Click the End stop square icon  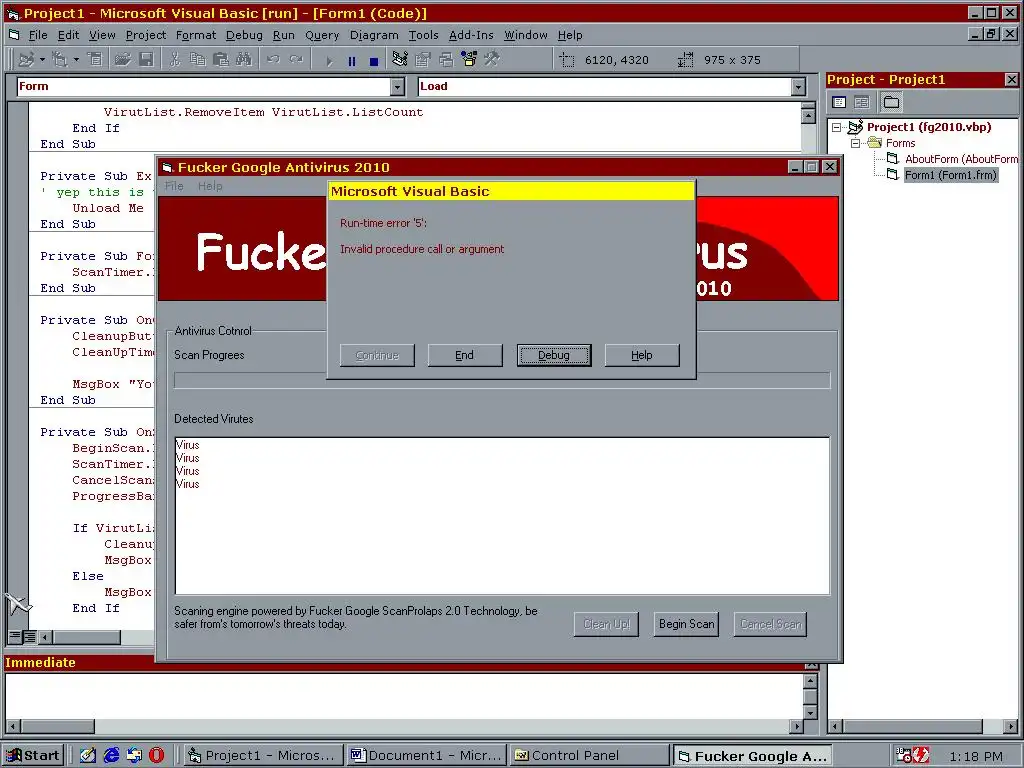pos(374,61)
